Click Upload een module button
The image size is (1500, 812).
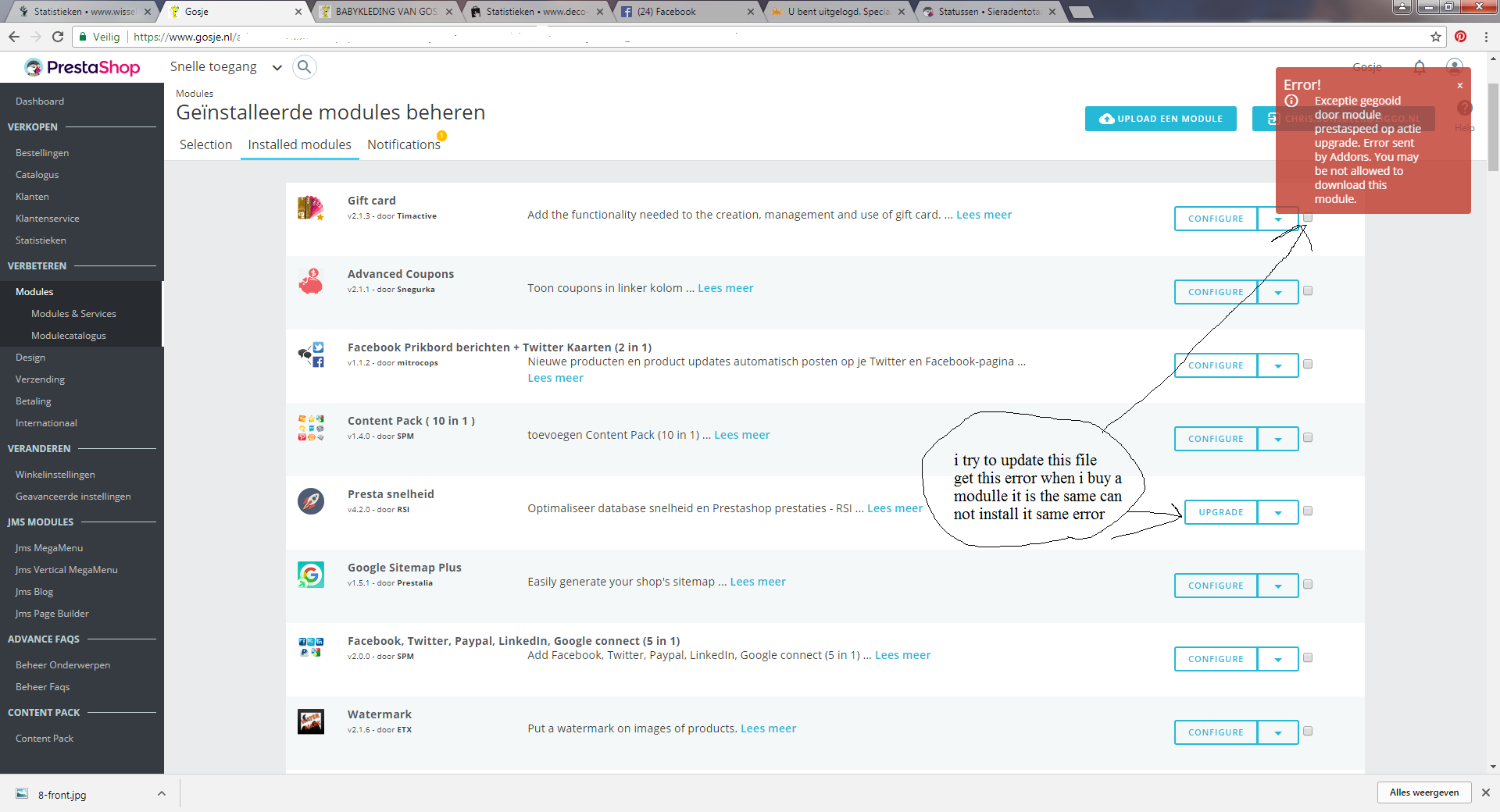tap(1161, 119)
